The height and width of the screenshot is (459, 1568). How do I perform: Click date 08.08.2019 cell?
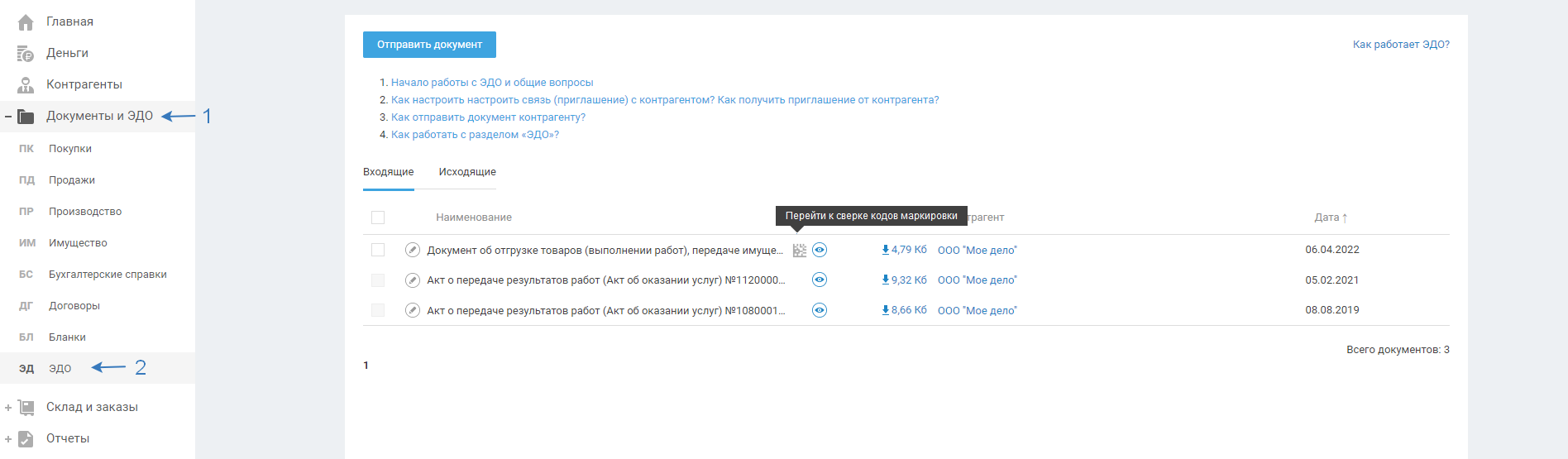coord(1332,310)
